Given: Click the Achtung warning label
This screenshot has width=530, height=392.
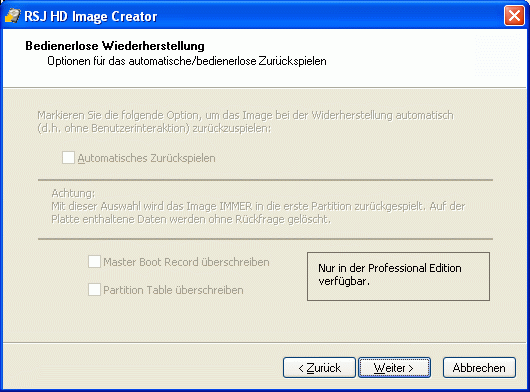Looking at the screenshot, I should point(73,193).
